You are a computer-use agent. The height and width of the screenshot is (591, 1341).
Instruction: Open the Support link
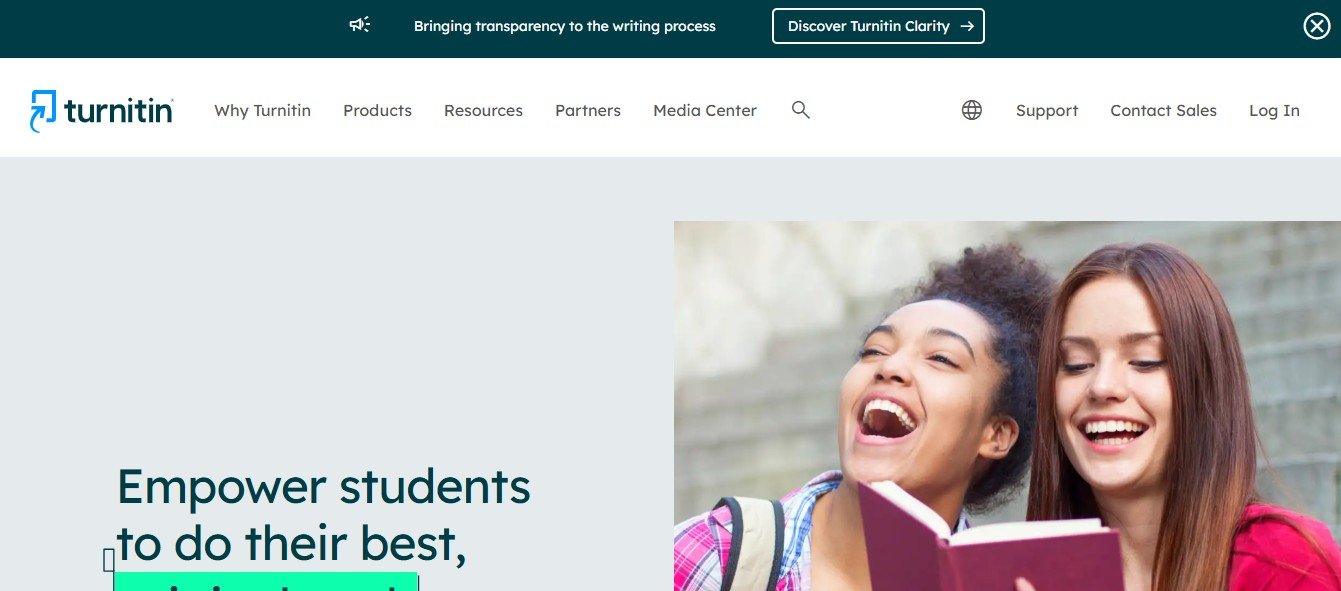pyautogui.click(x=1047, y=111)
